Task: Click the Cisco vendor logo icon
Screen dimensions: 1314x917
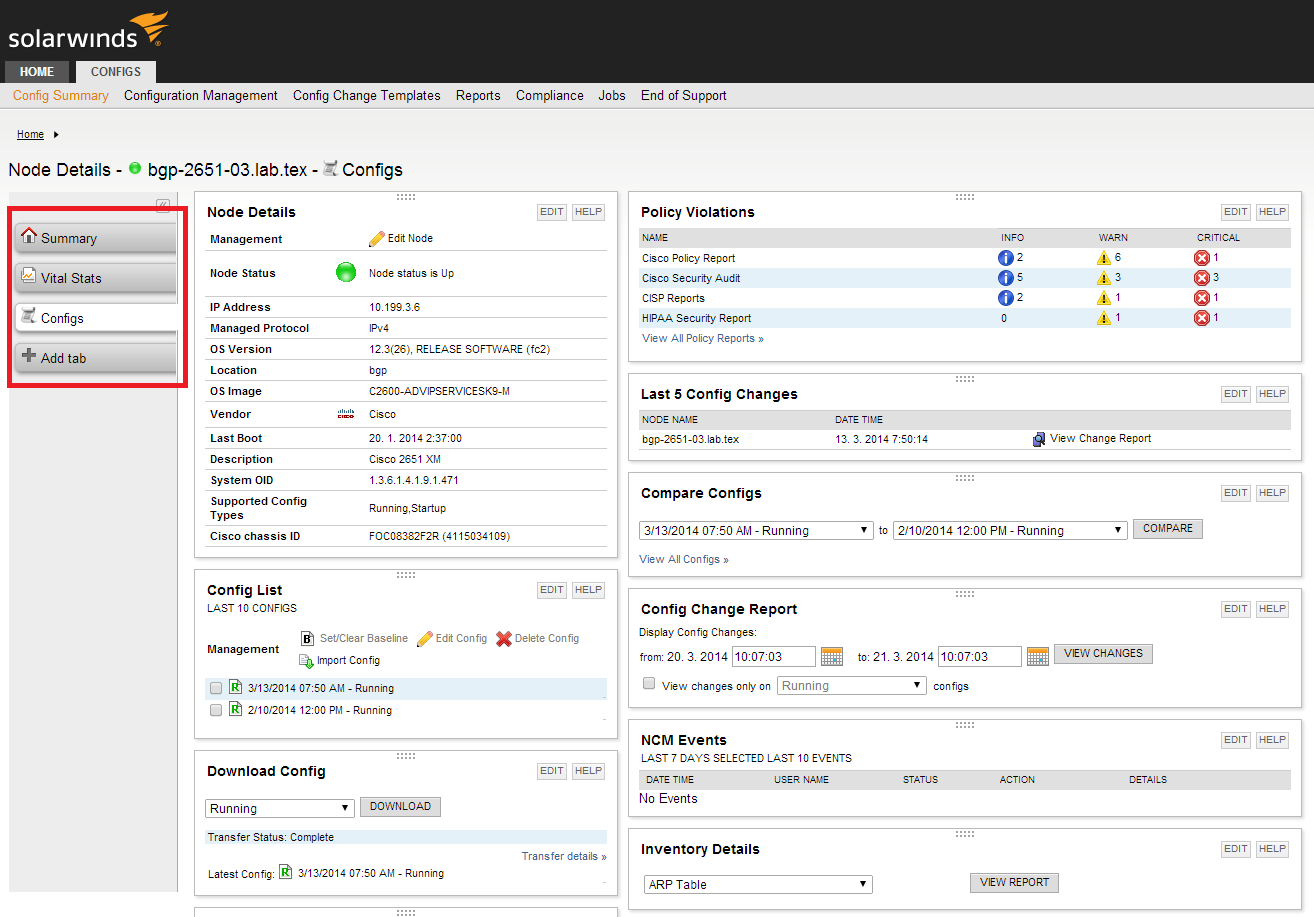Action: point(346,414)
